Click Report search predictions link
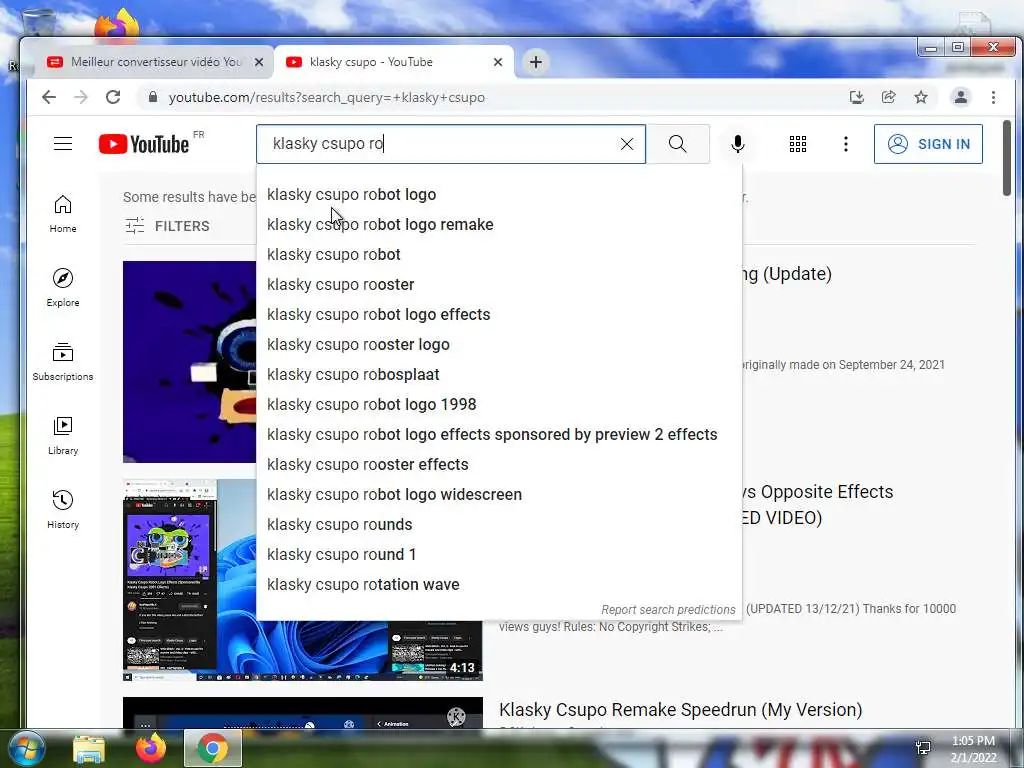 pos(668,609)
